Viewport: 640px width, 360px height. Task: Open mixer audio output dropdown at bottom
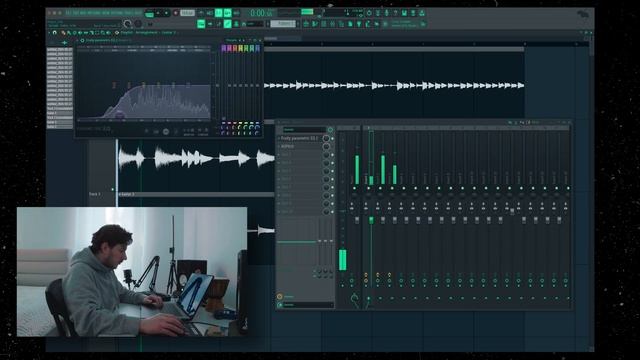tap(308, 305)
